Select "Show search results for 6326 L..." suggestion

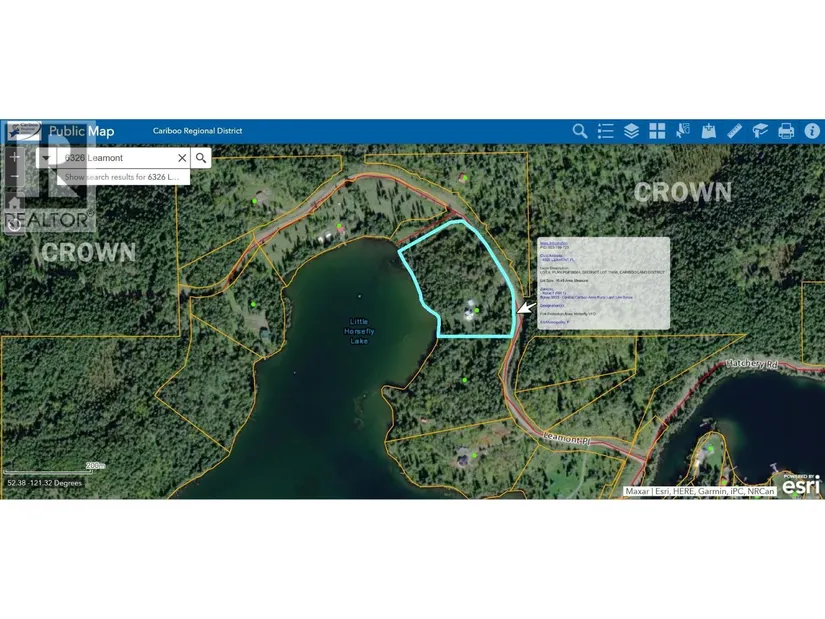click(122, 177)
